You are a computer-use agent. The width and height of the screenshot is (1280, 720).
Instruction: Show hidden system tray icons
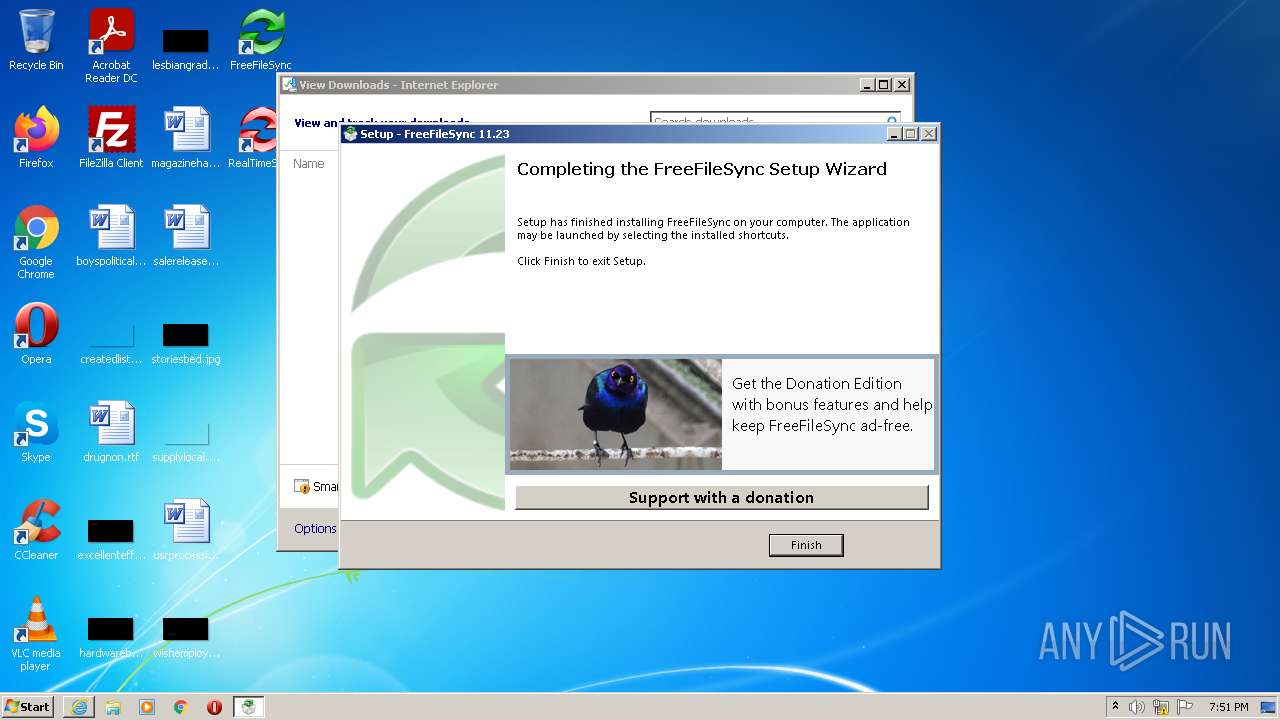(x=1115, y=706)
